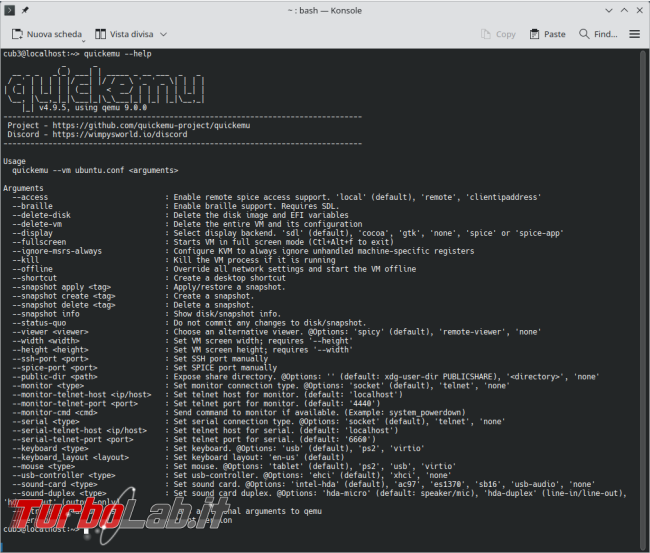Click 'Kill the VM process if it is running'
Screen dimensions: 650x553
255,260
